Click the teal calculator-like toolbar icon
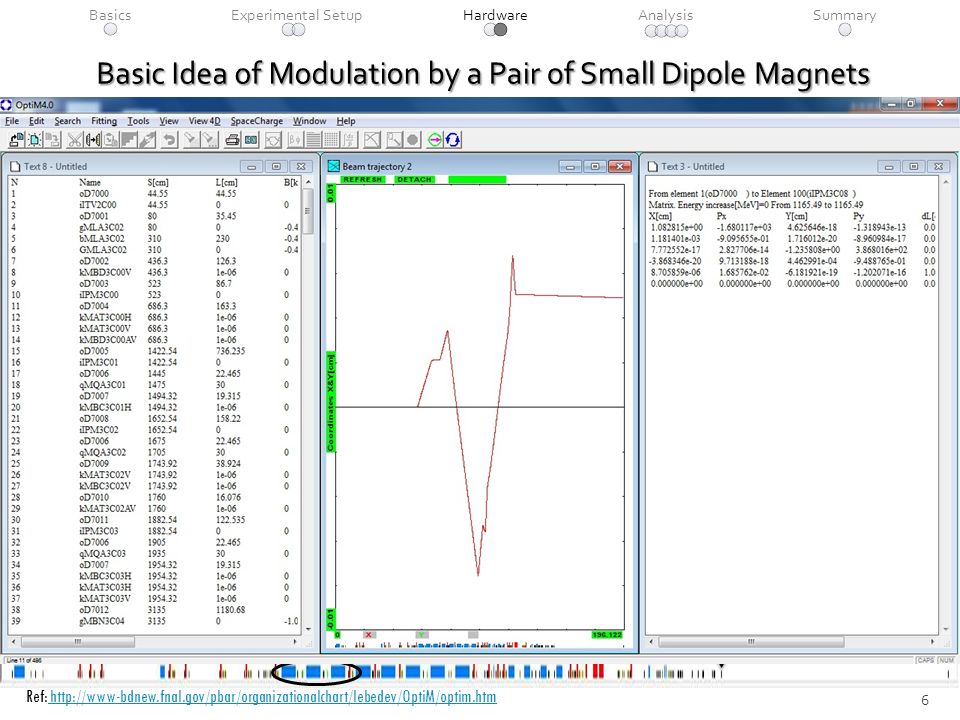Screen dimensions: 960x720 click(x=251, y=140)
